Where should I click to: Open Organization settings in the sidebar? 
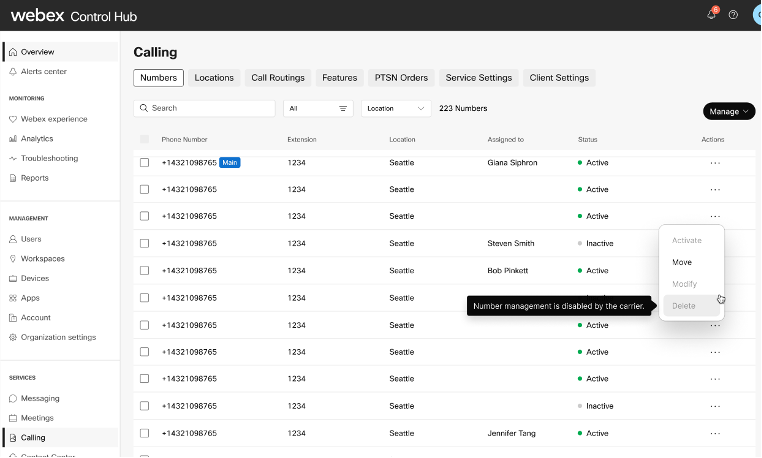click(x=58, y=337)
